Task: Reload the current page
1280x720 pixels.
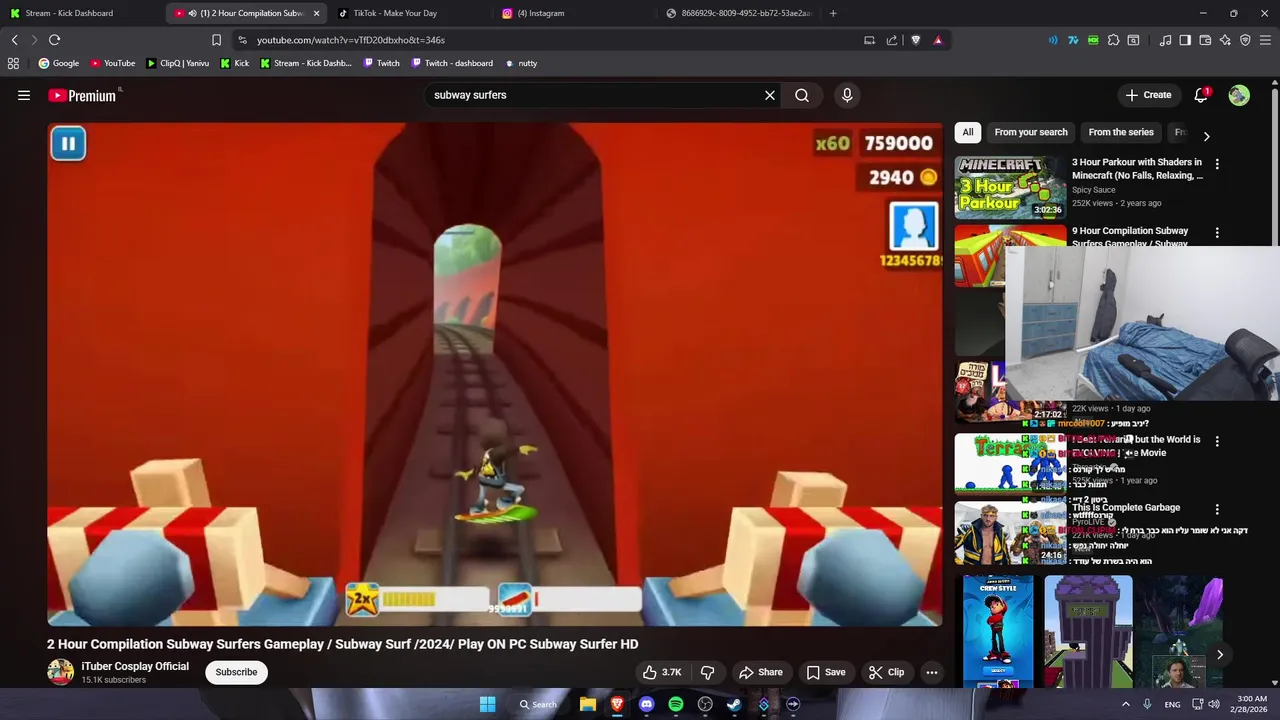Action: (x=55, y=40)
